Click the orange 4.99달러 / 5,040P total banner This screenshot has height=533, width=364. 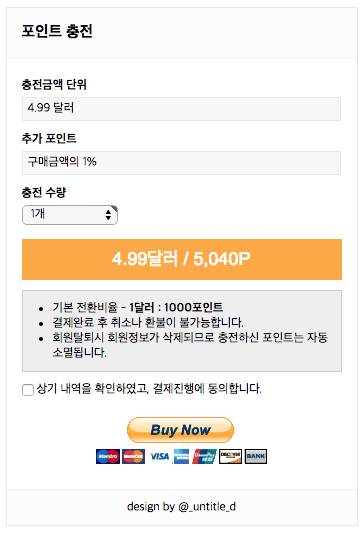[x=182, y=259]
